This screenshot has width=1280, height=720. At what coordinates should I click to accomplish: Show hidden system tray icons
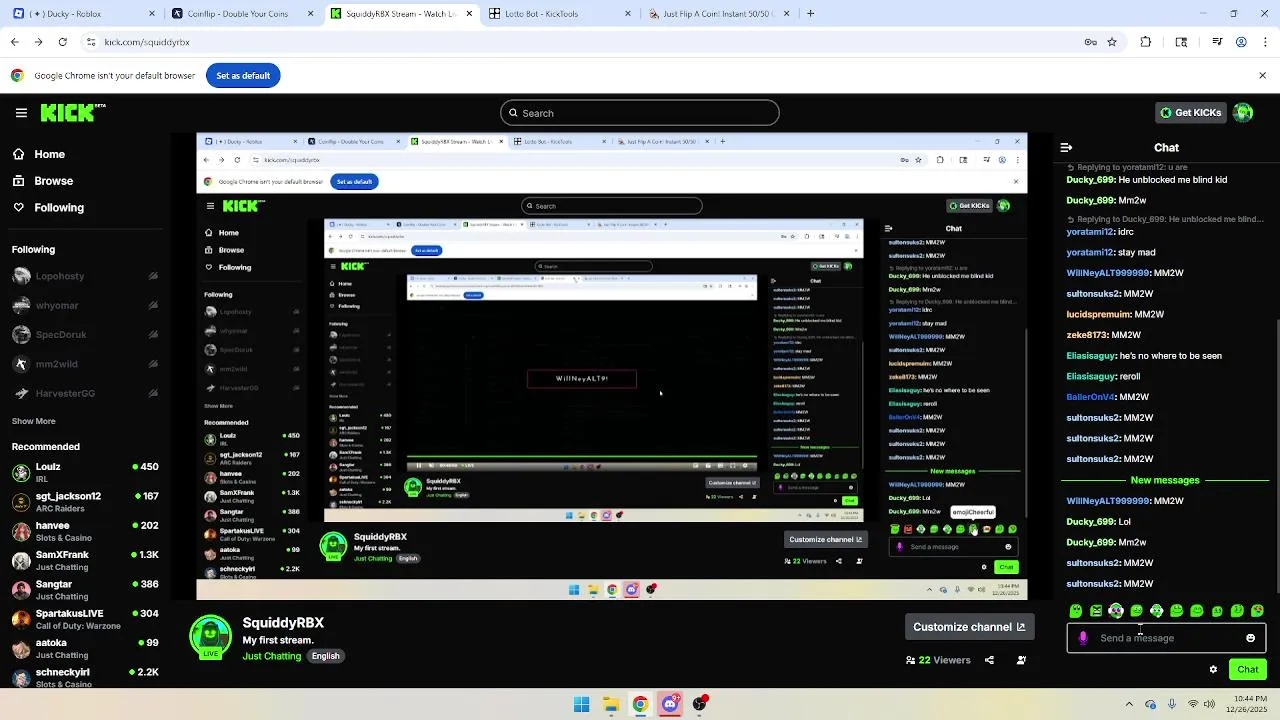[x=1129, y=704]
